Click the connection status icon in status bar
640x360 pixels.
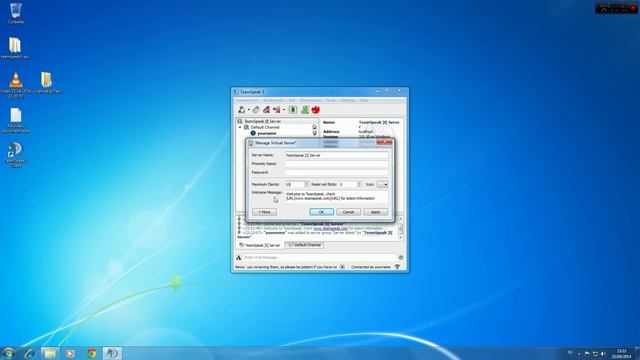(397, 267)
